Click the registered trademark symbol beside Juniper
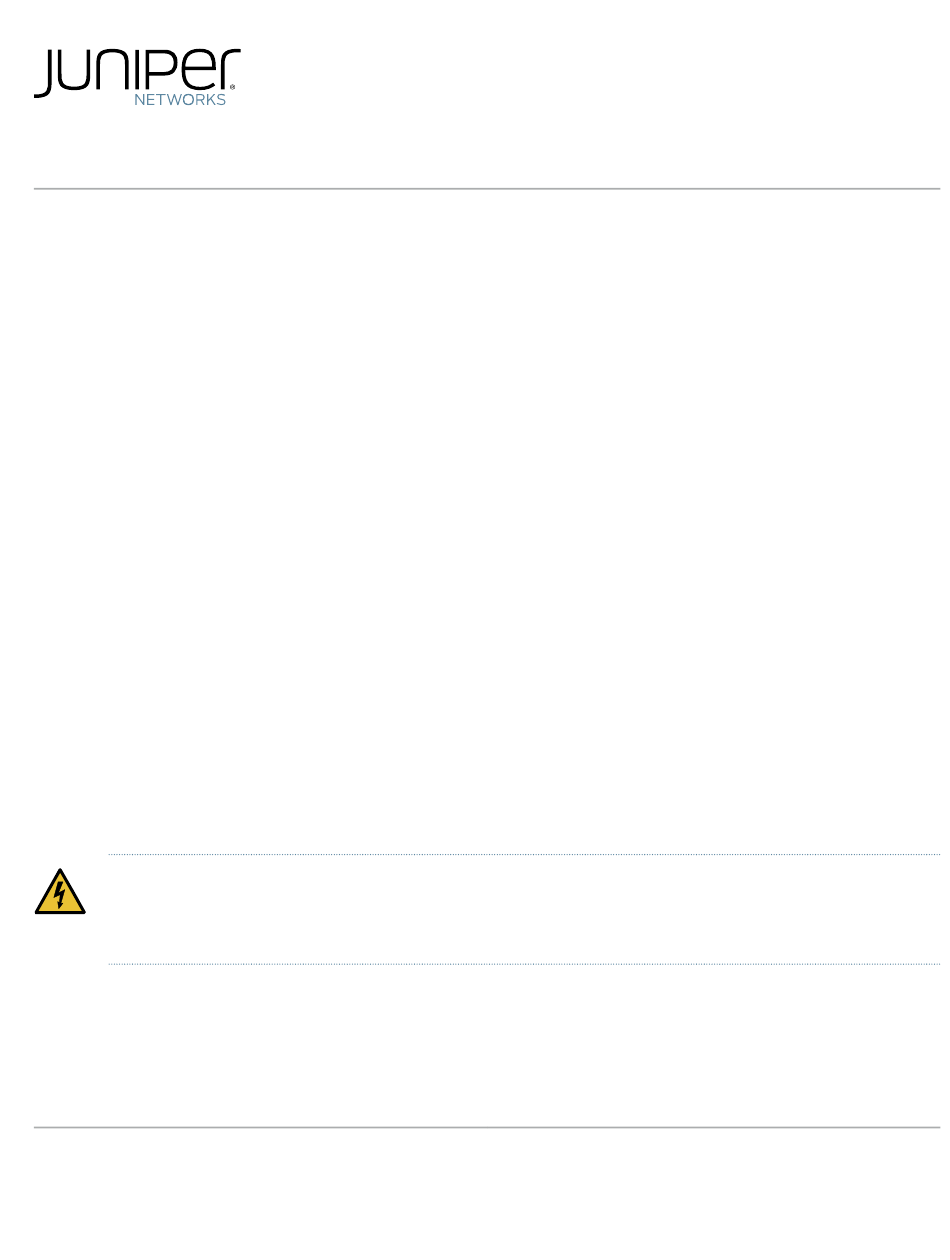Image resolution: width=950 pixels, height=1260 pixels. 233,89
